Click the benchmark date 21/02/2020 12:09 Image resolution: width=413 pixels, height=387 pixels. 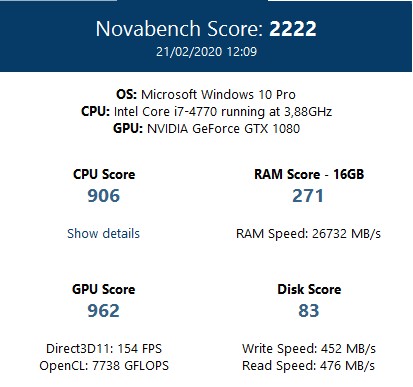click(206, 52)
